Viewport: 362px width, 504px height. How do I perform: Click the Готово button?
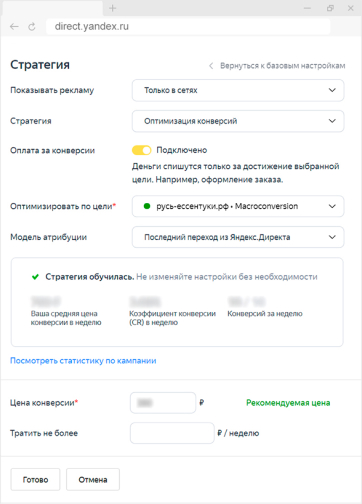click(35, 479)
